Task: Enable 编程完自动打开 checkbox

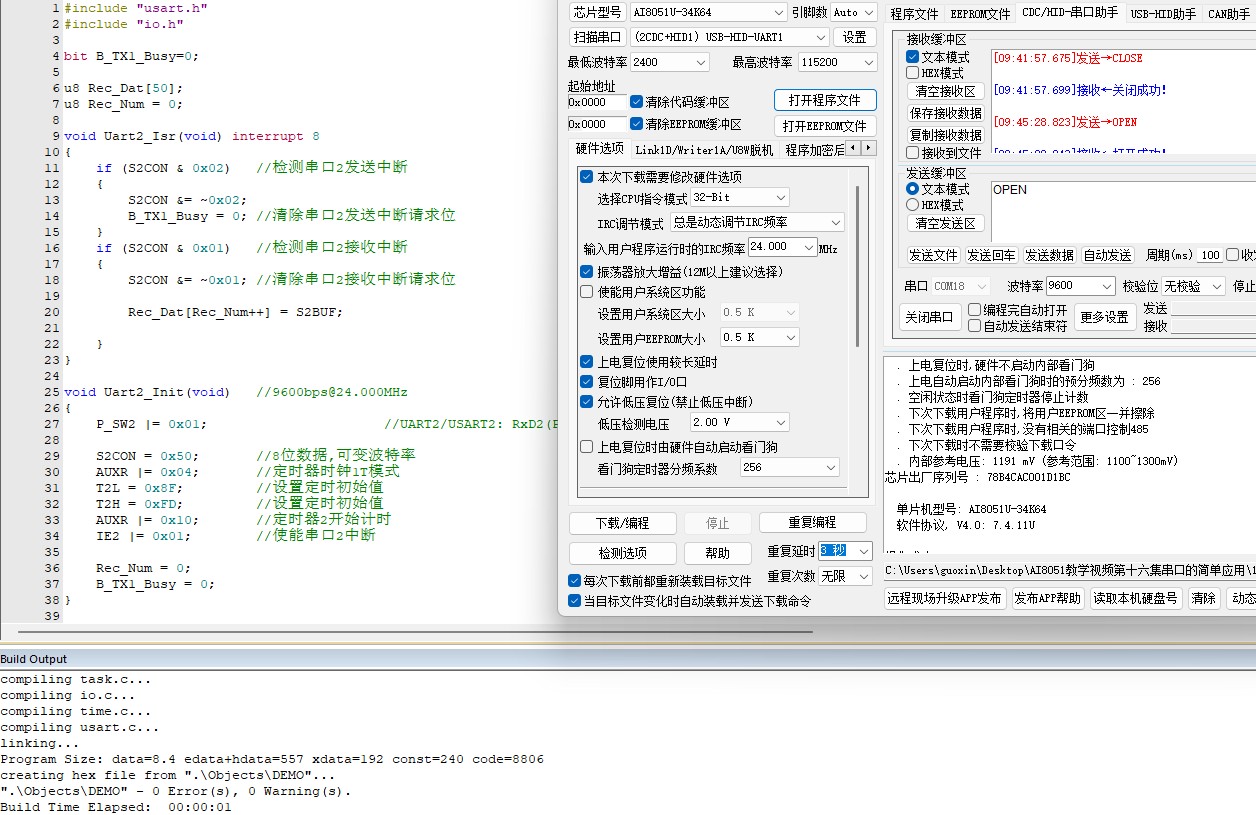Action: [x=974, y=310]
